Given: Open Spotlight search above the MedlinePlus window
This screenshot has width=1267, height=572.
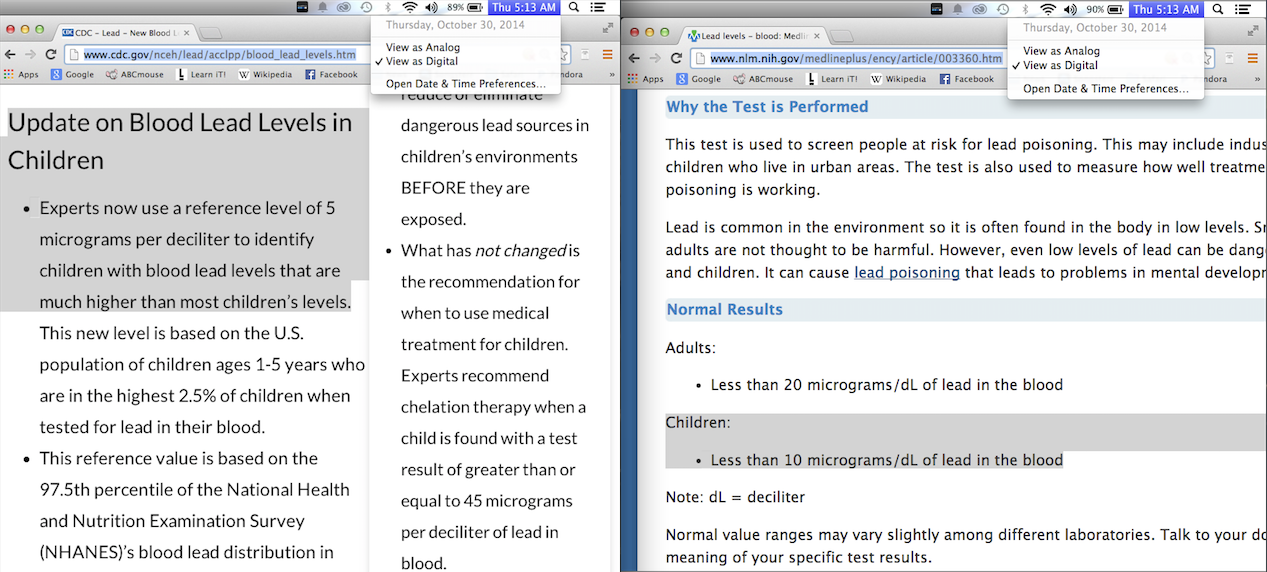Looking at the screenshot, I should 1217,9.
